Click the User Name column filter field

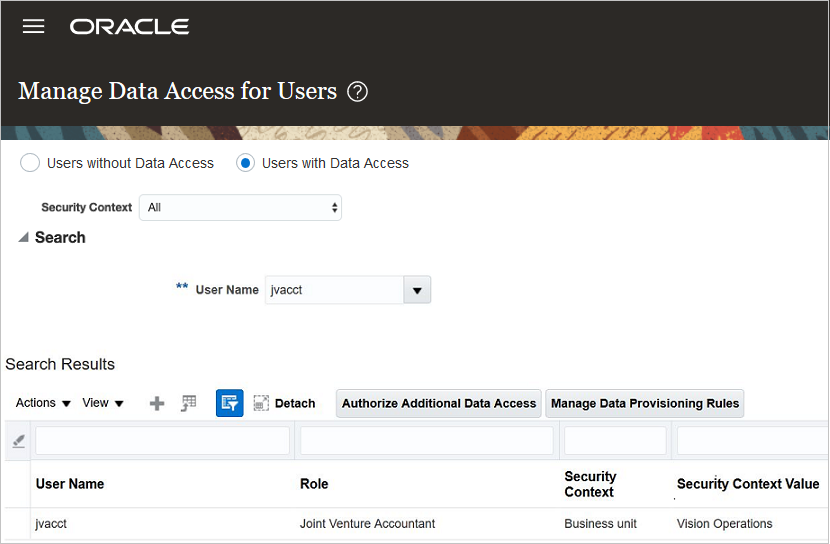163,441
